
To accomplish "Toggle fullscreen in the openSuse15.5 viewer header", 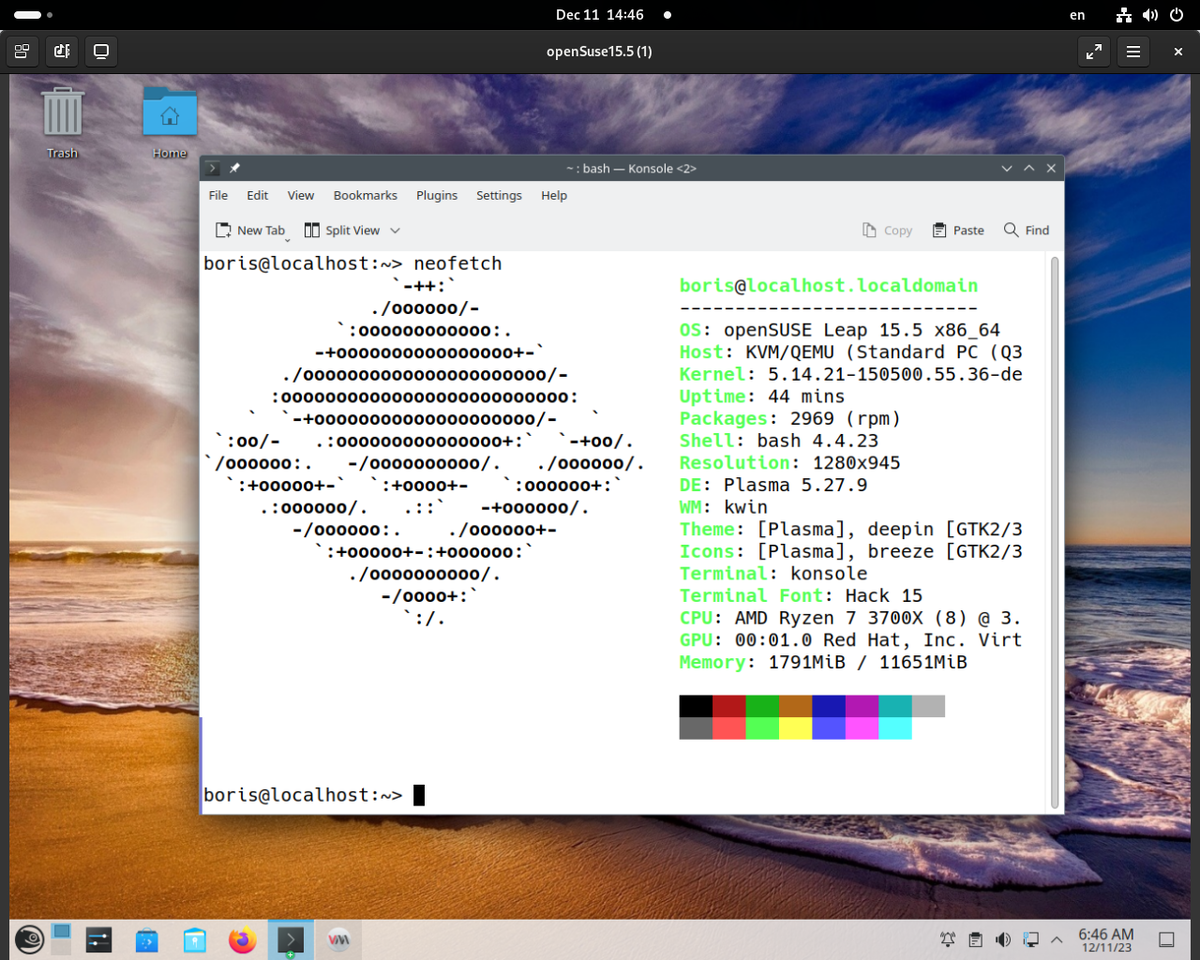I will 1094,51.
